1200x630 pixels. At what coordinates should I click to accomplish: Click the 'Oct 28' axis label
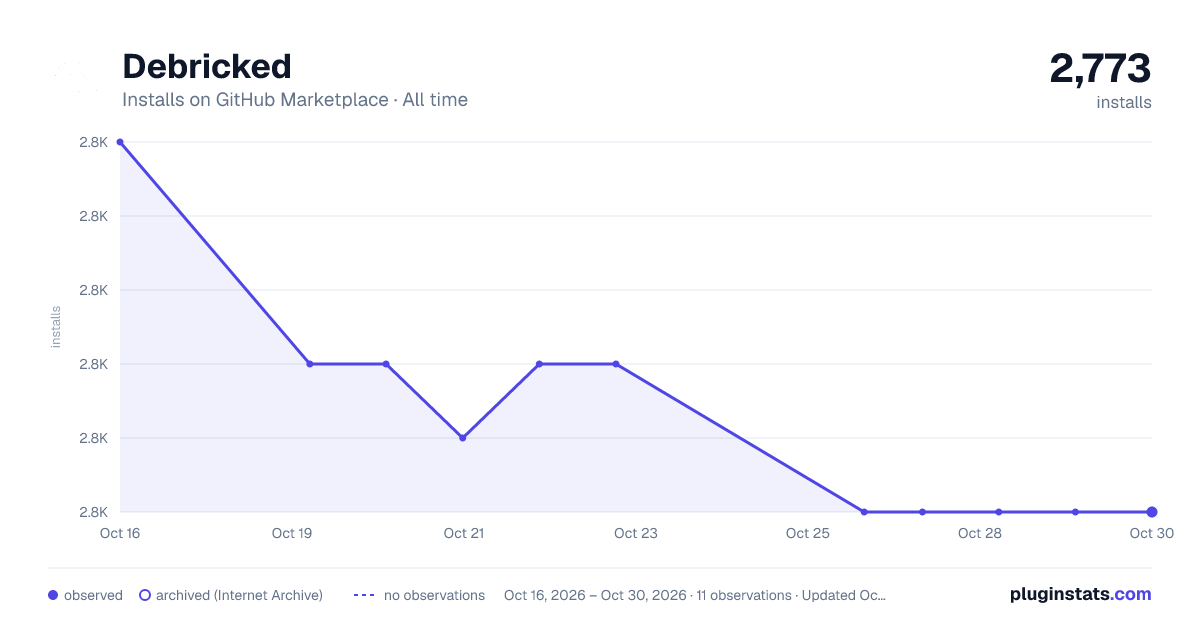(x=980, y=533)
